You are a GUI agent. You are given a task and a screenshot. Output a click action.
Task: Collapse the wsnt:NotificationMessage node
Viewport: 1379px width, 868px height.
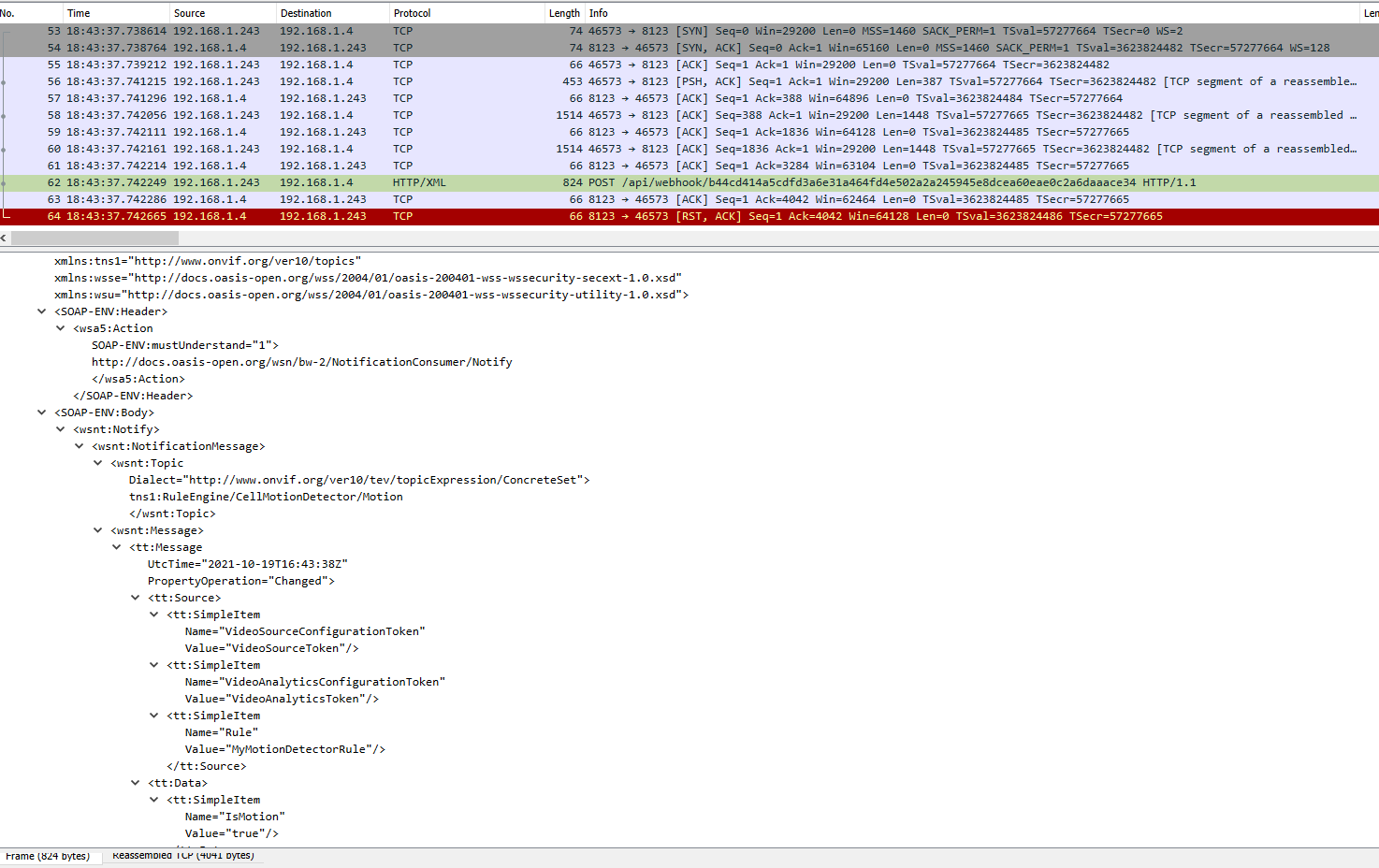click(80, 446)
